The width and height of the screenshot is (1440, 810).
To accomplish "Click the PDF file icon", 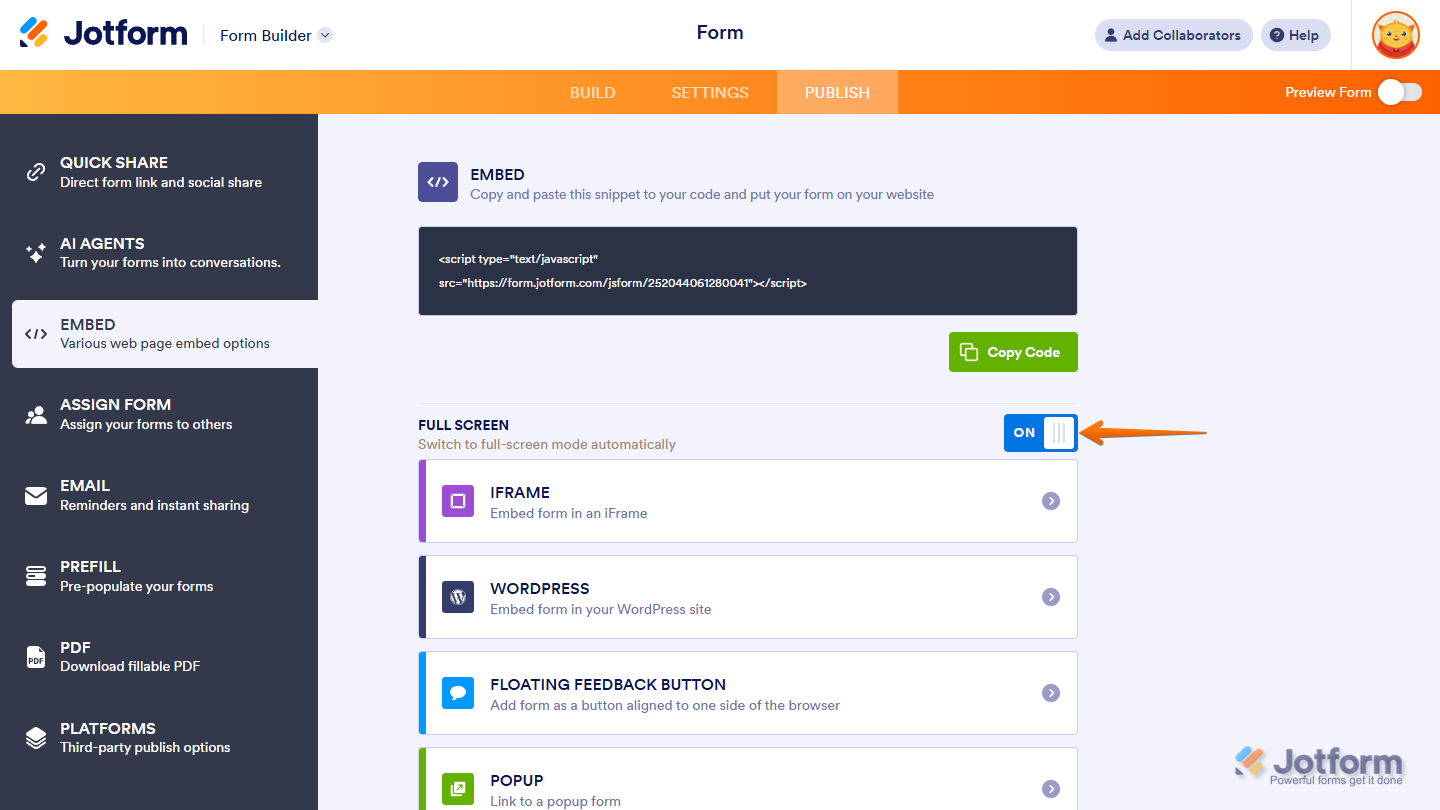I will tap(36, 657).
